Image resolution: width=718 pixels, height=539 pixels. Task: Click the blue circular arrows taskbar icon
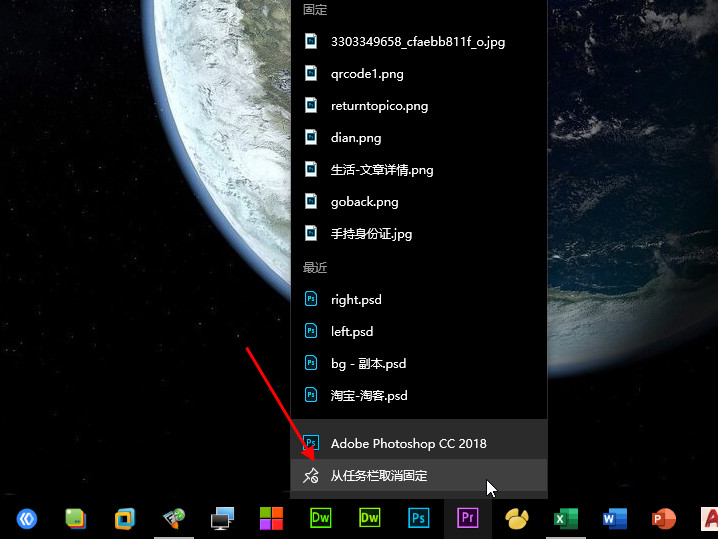point(27,518)
